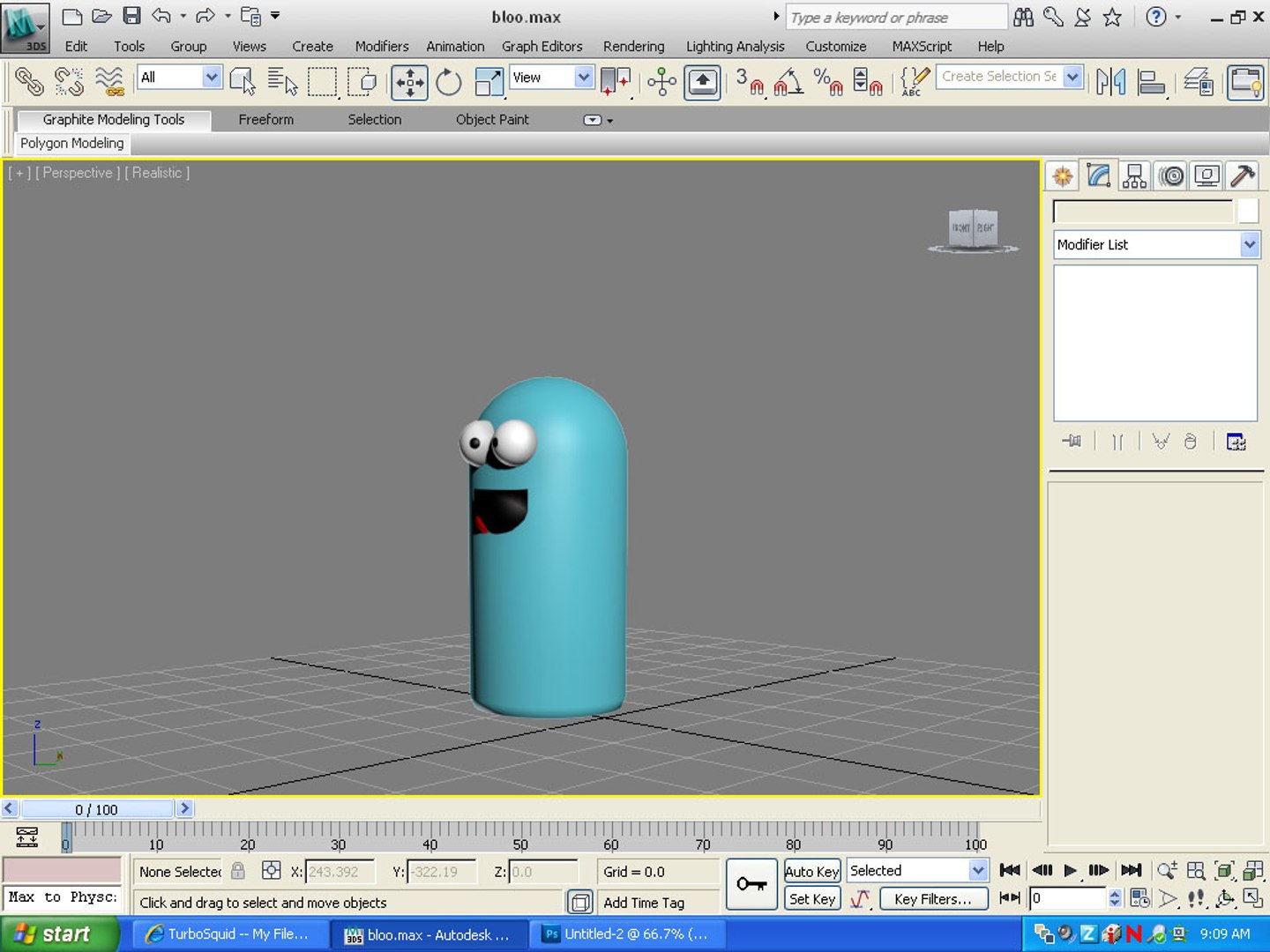1270x952 pixels.
Task: Activate the Select and Rotate tool
Action: (x=449, y=82)
